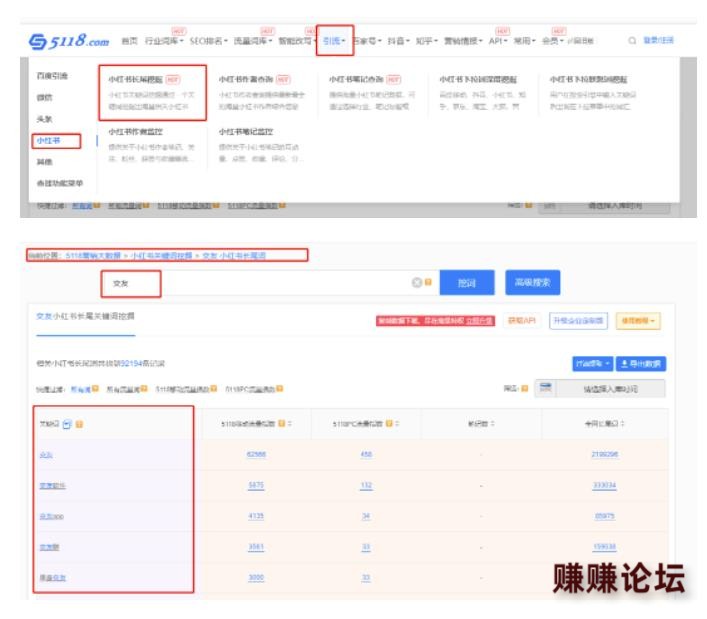Click the help icon beside 5118PC流量词 filter
Image resolution: width=707 pixels, height=619 pixels.
click(280, 389)
